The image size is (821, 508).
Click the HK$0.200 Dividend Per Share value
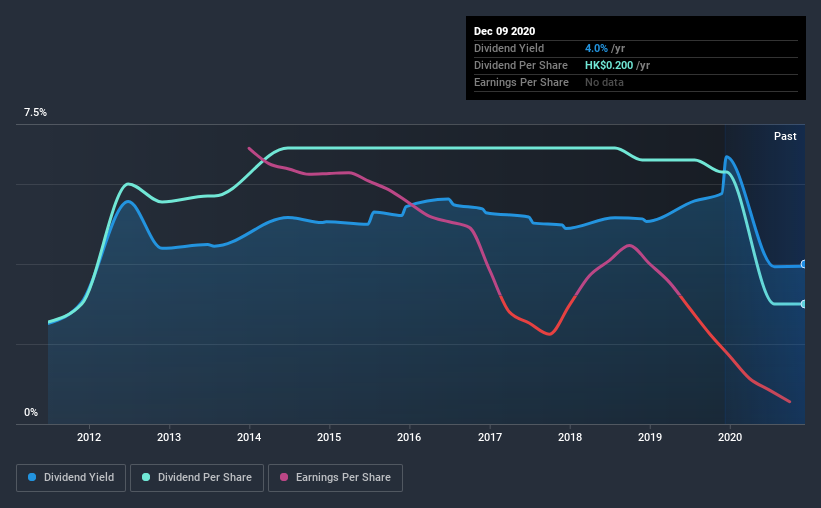[609, 65]
